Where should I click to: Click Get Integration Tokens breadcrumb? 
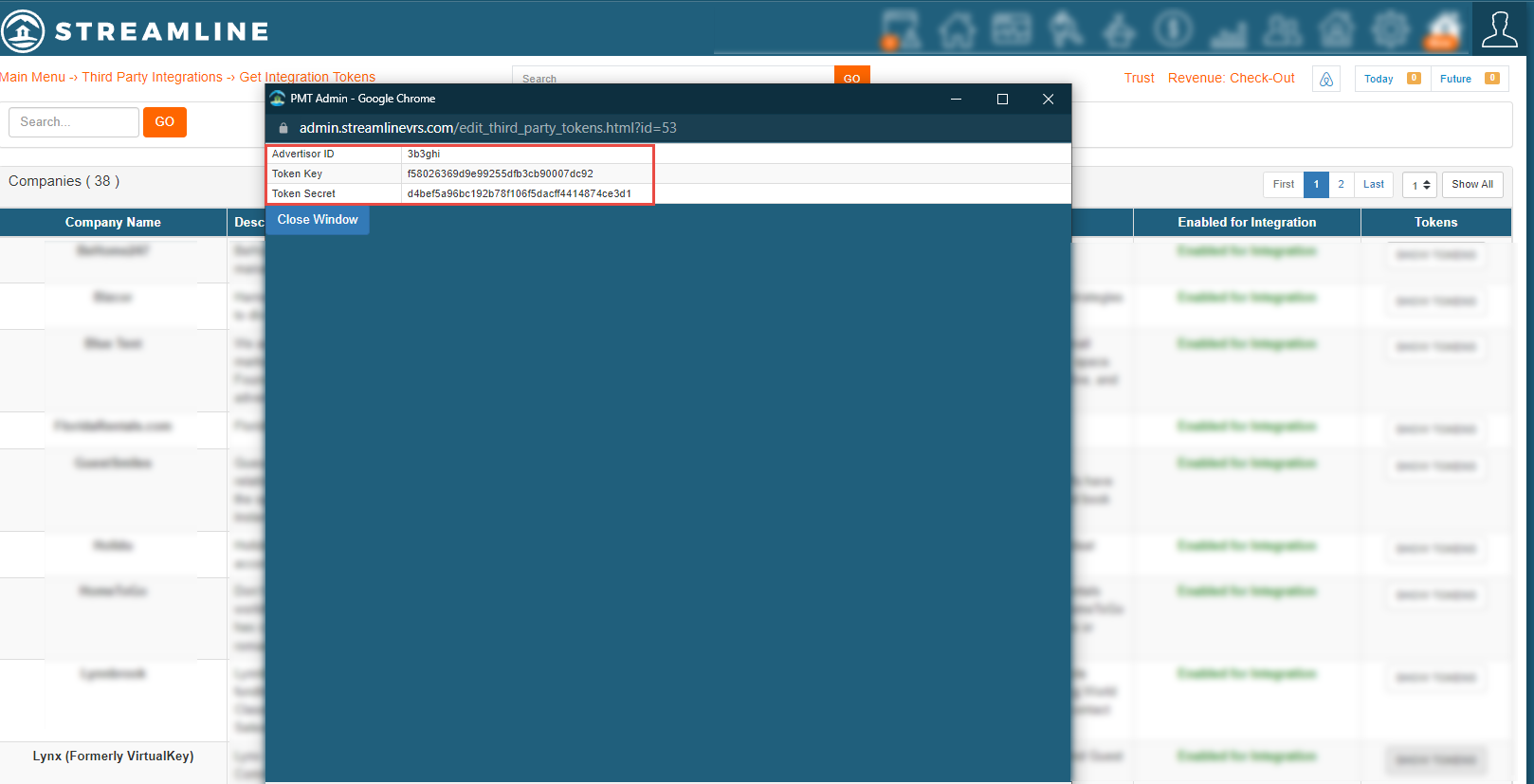coord(307,78)
